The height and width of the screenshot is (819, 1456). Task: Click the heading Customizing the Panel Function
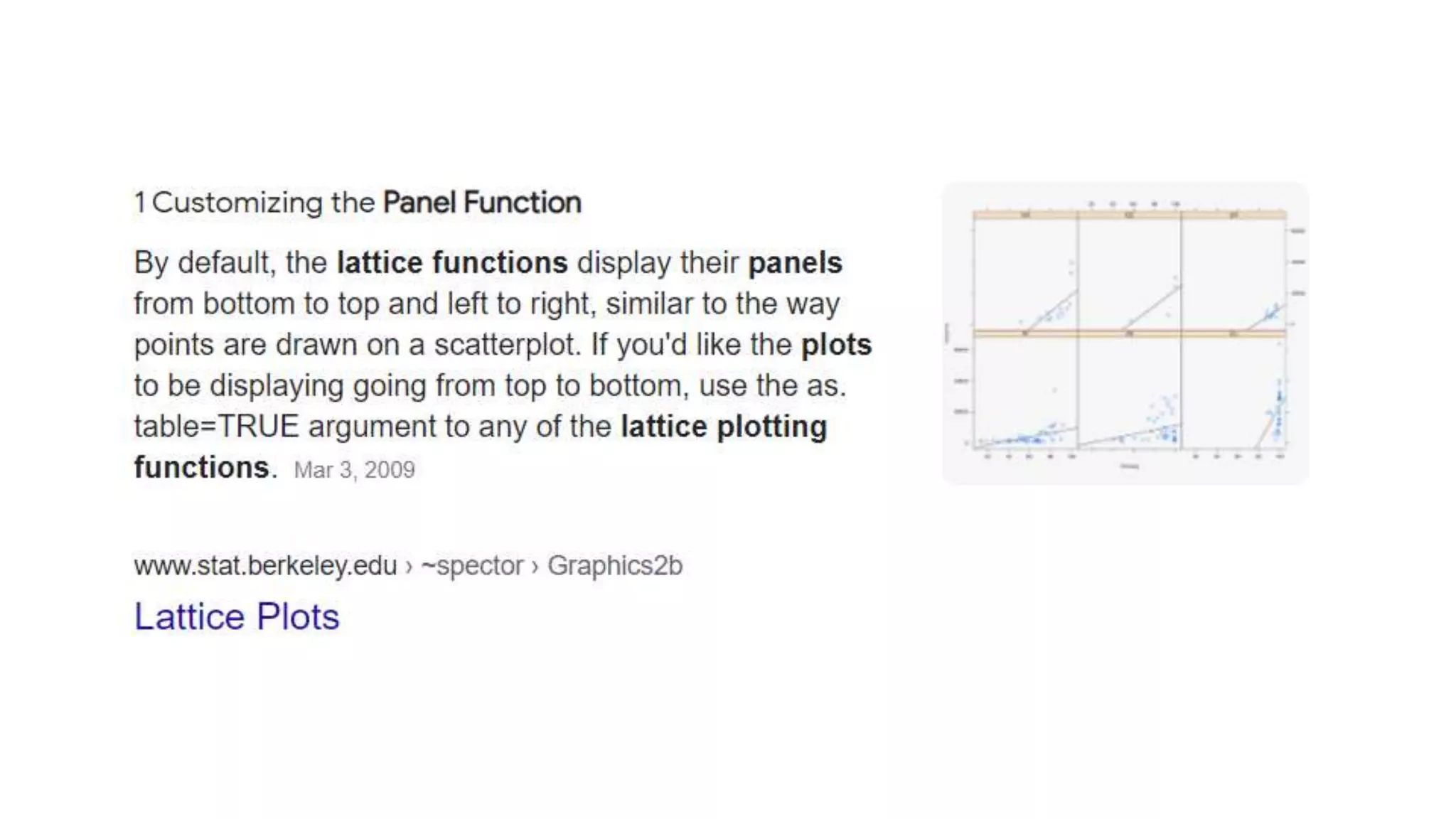point(358,203)
